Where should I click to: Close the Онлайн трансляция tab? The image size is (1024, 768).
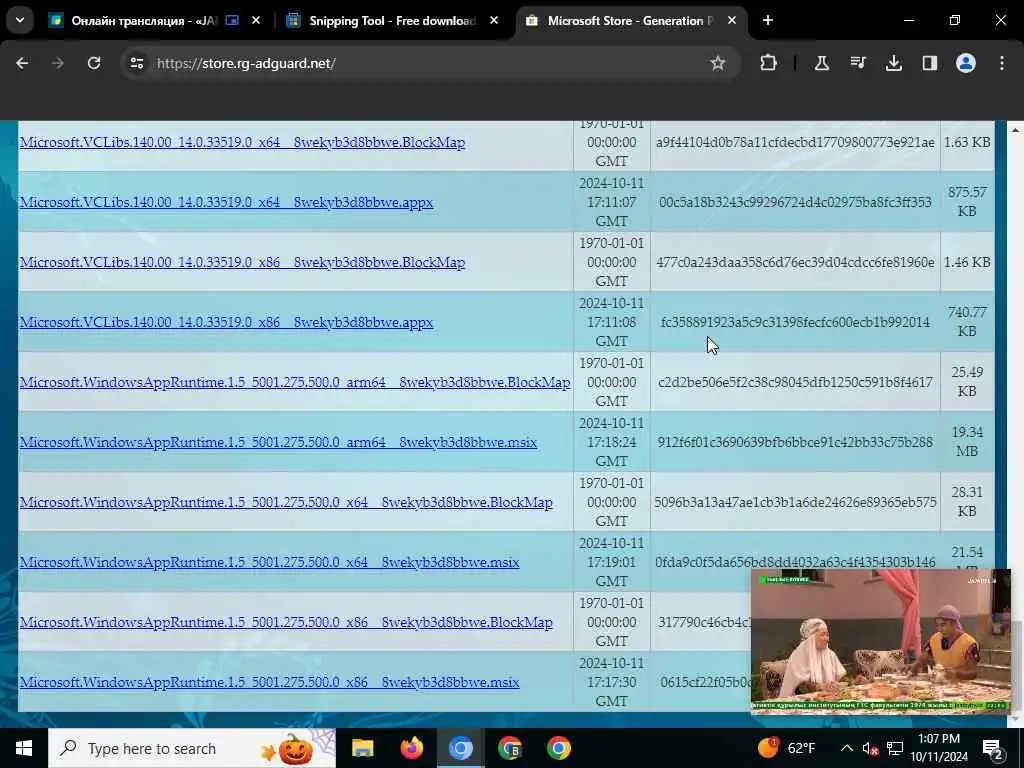pyautogui.click(x=256, y=21)
